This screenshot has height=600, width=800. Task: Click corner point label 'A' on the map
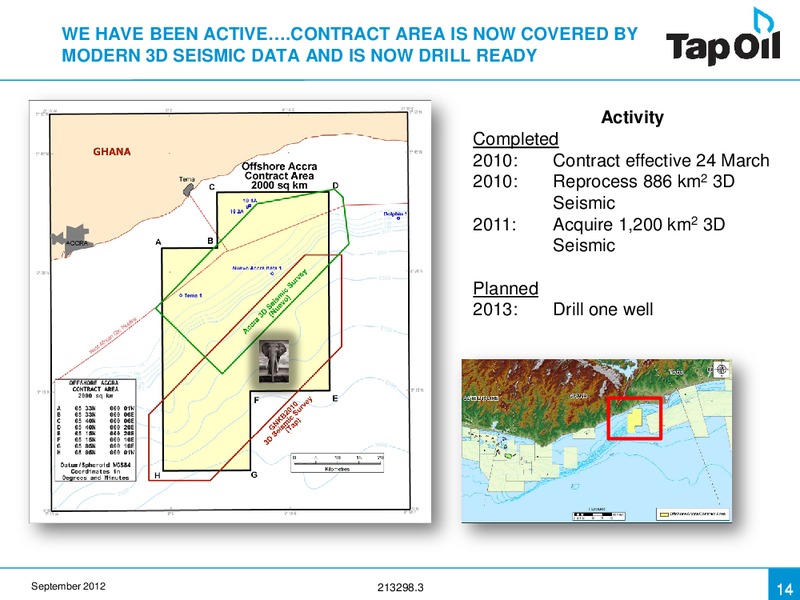pyautogui.click(x=158, y=242)
